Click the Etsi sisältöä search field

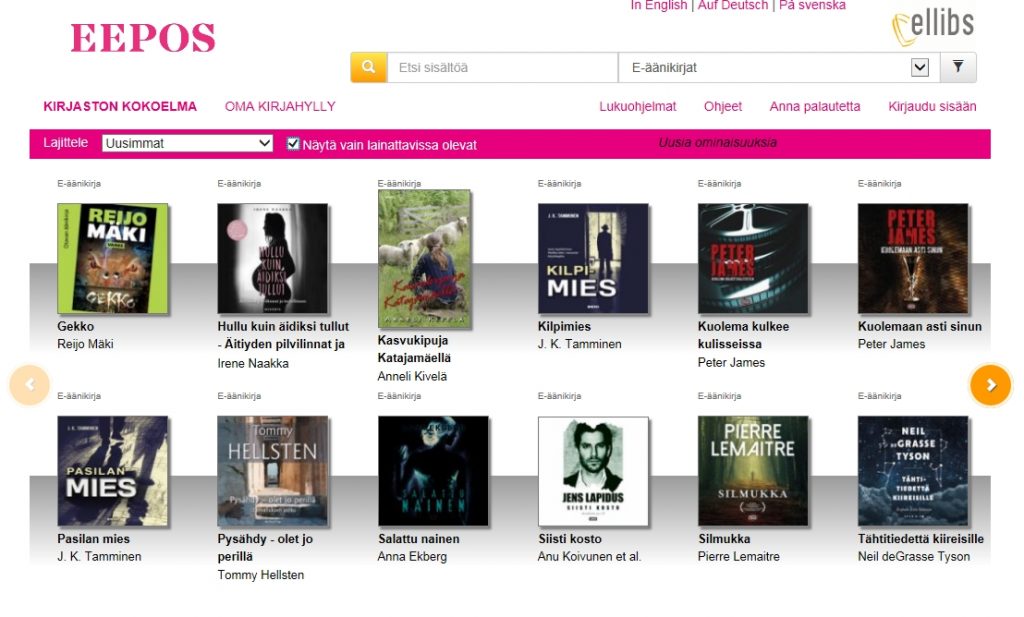[x=502, y=67]
